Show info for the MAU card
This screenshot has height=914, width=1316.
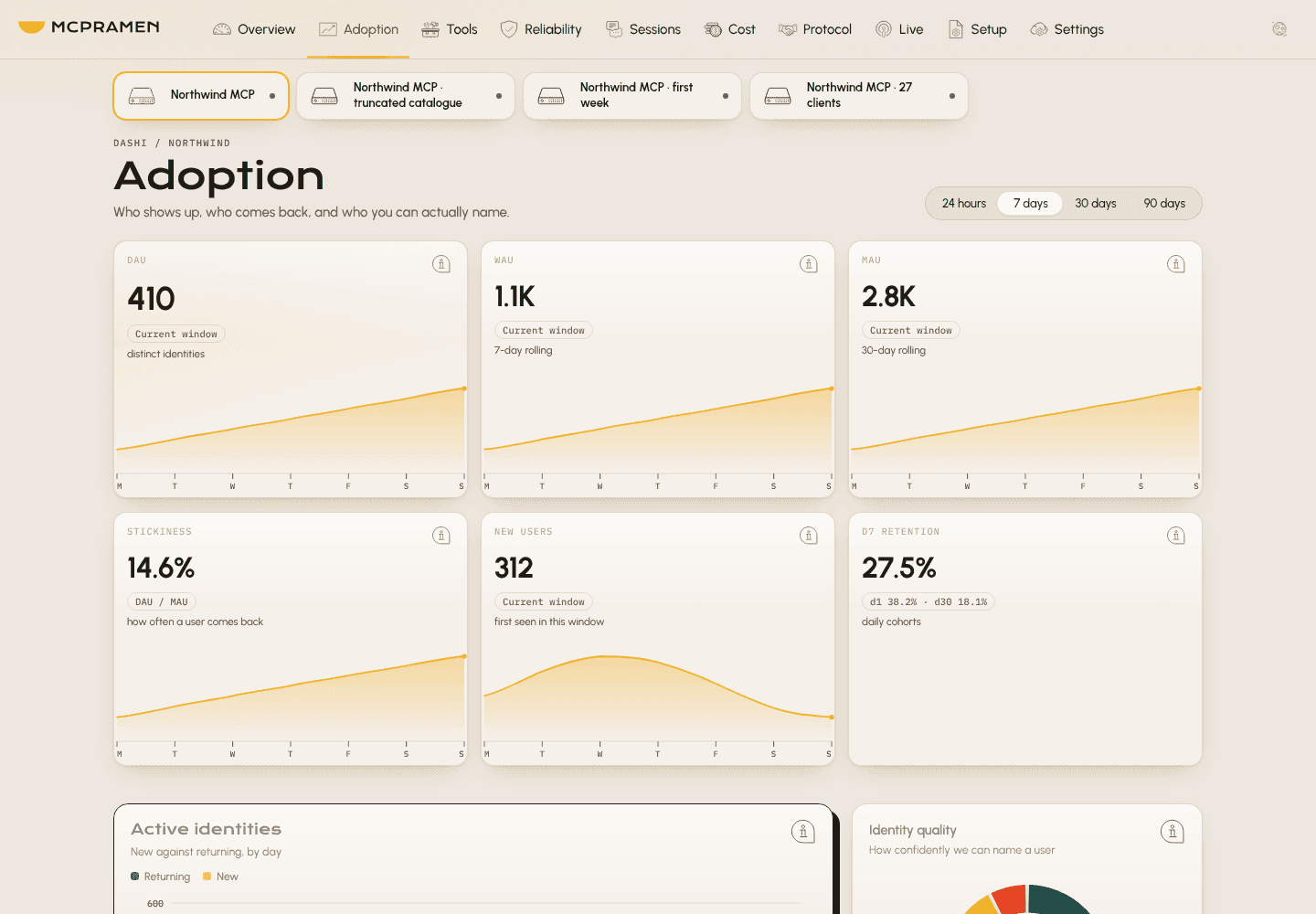coord(1176,264)
